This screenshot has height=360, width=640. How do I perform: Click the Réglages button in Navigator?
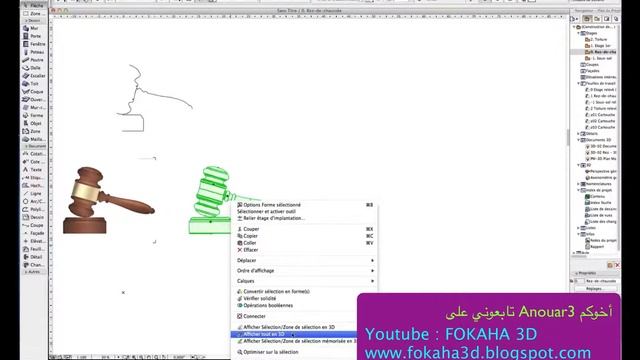coord(595,289)
